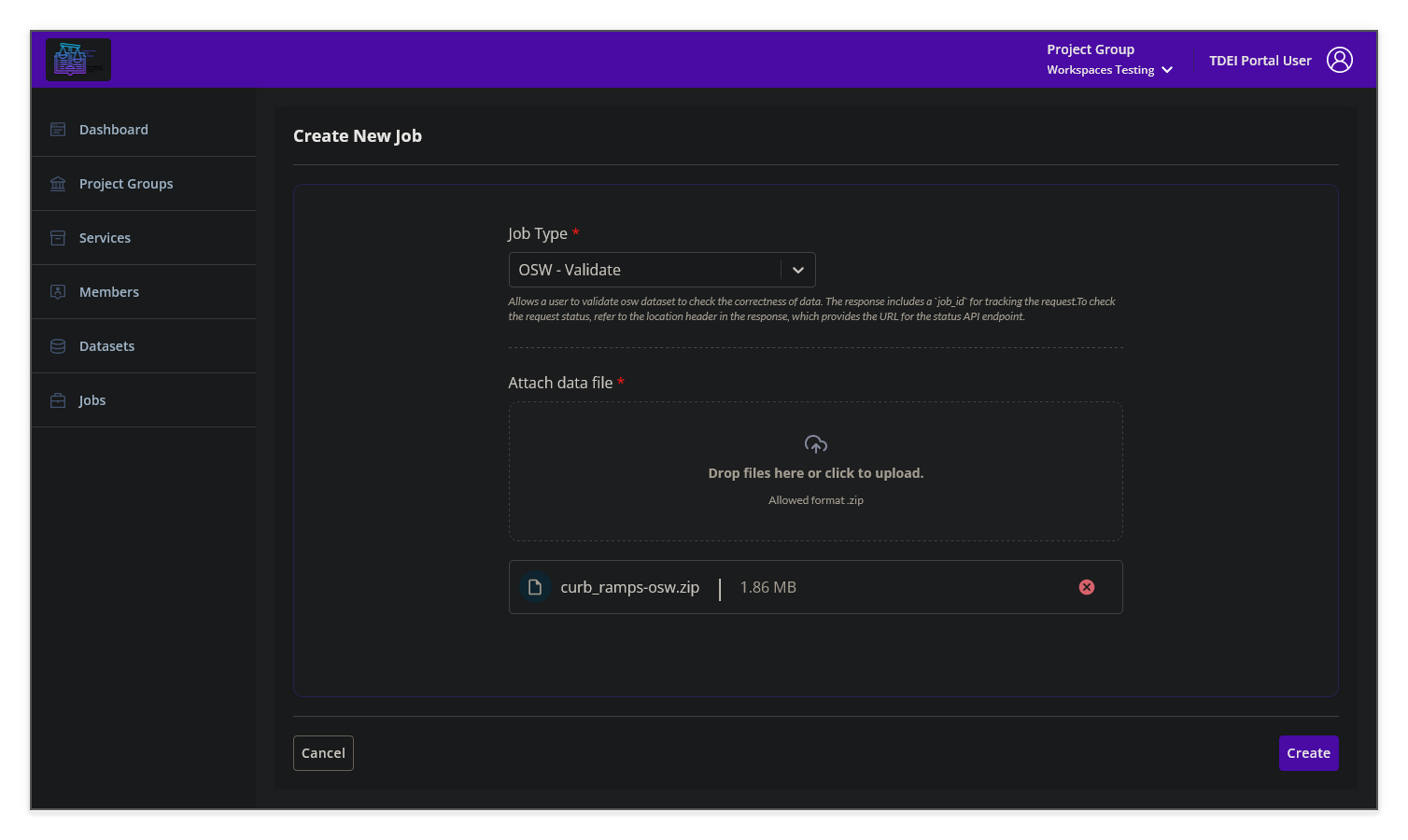Remove the attached curb_ramps-osw.zip file

1086,587
